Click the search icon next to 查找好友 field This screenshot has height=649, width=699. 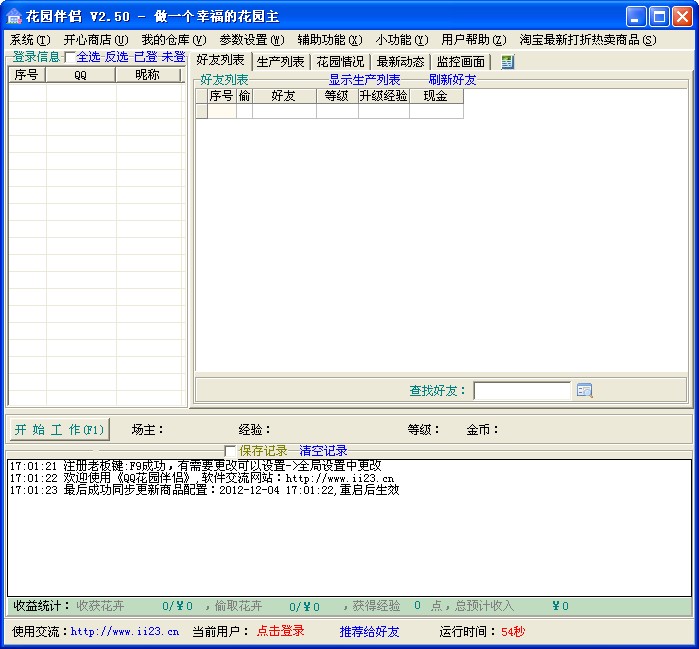coord(585,390)
